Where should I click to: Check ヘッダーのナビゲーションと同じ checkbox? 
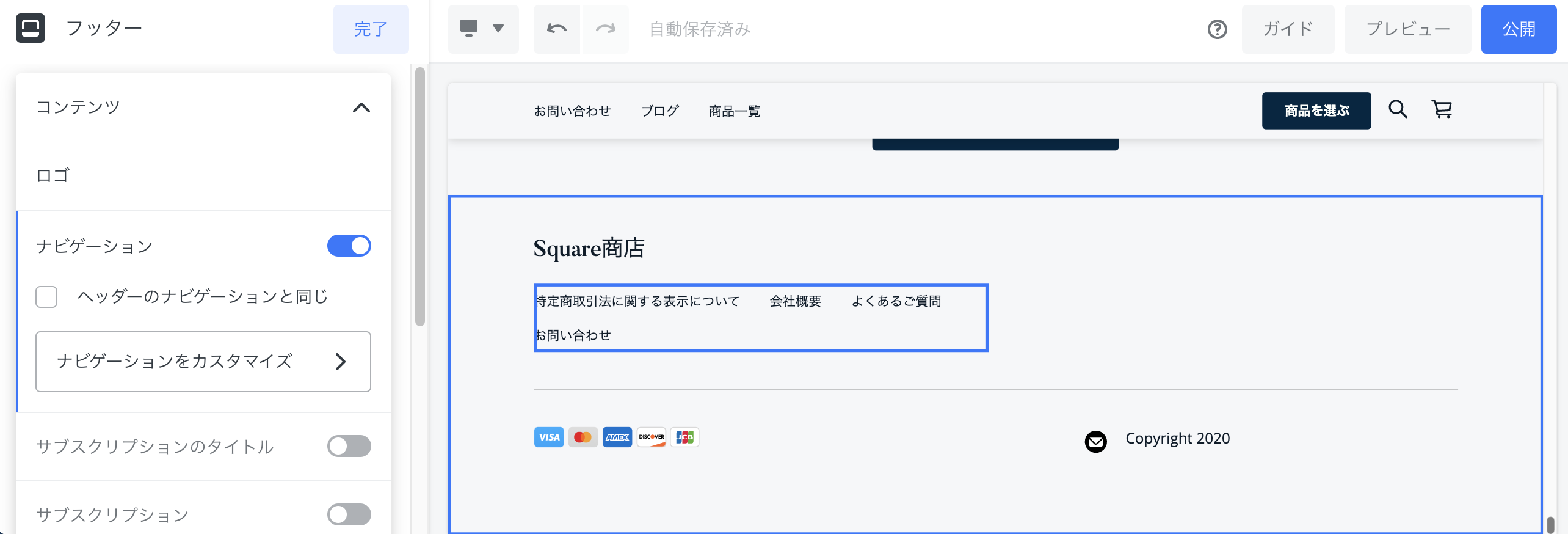(46, 297)
